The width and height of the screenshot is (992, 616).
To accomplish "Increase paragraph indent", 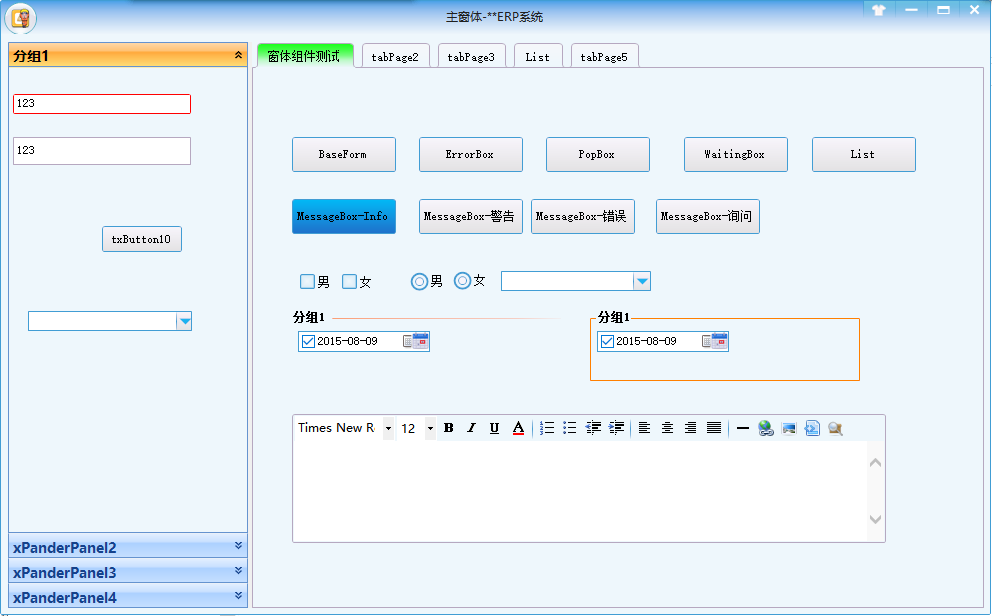I will (616, 428).
